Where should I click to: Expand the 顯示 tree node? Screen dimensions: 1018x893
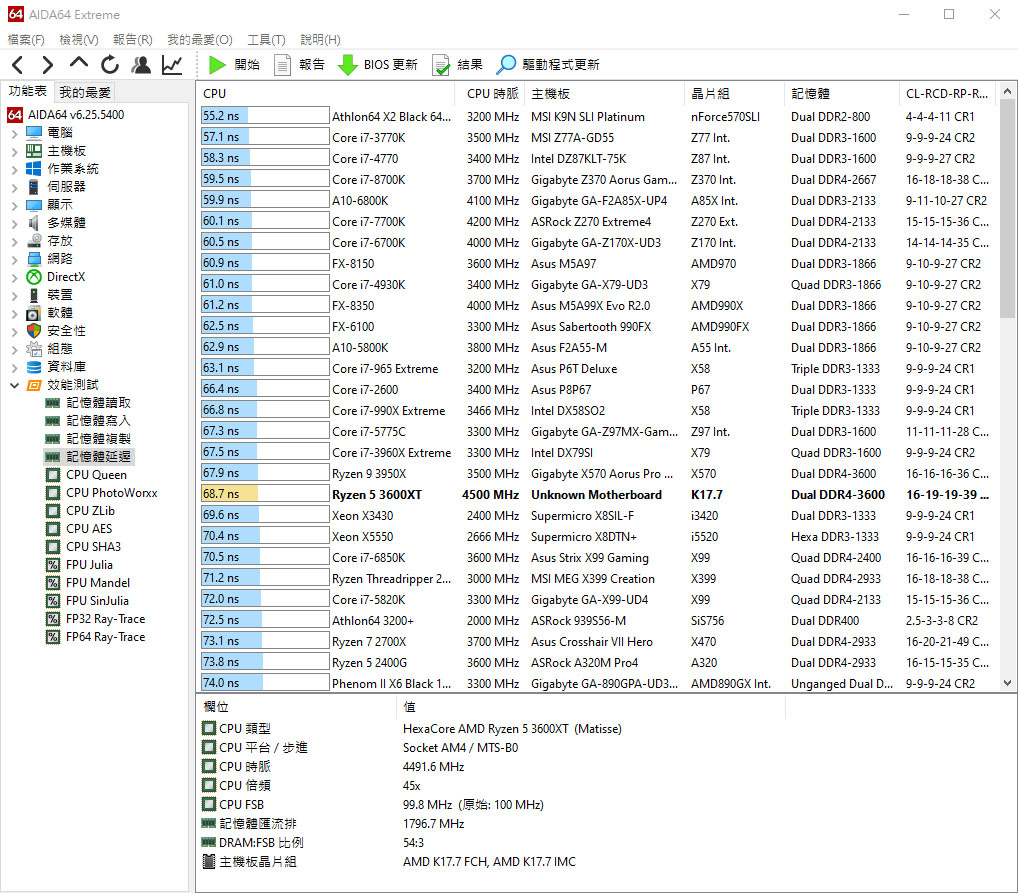(x=14, y=205)
